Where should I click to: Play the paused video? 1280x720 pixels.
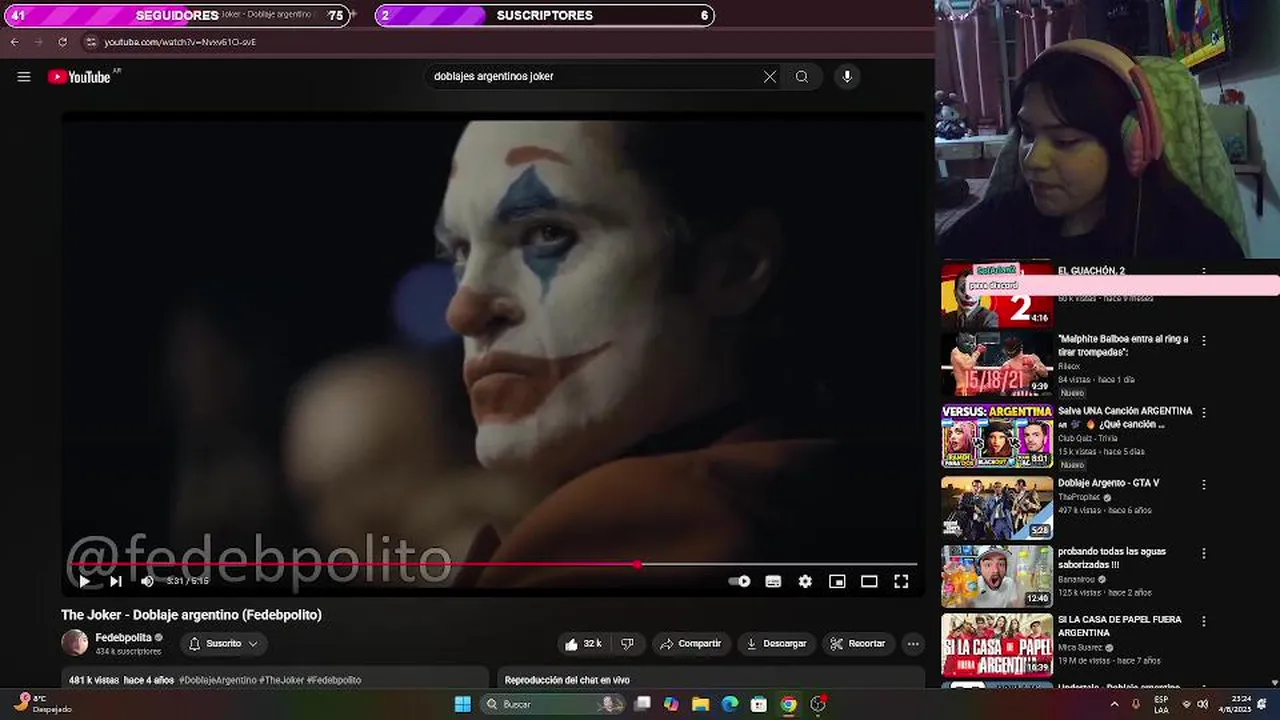click(84, 581)
